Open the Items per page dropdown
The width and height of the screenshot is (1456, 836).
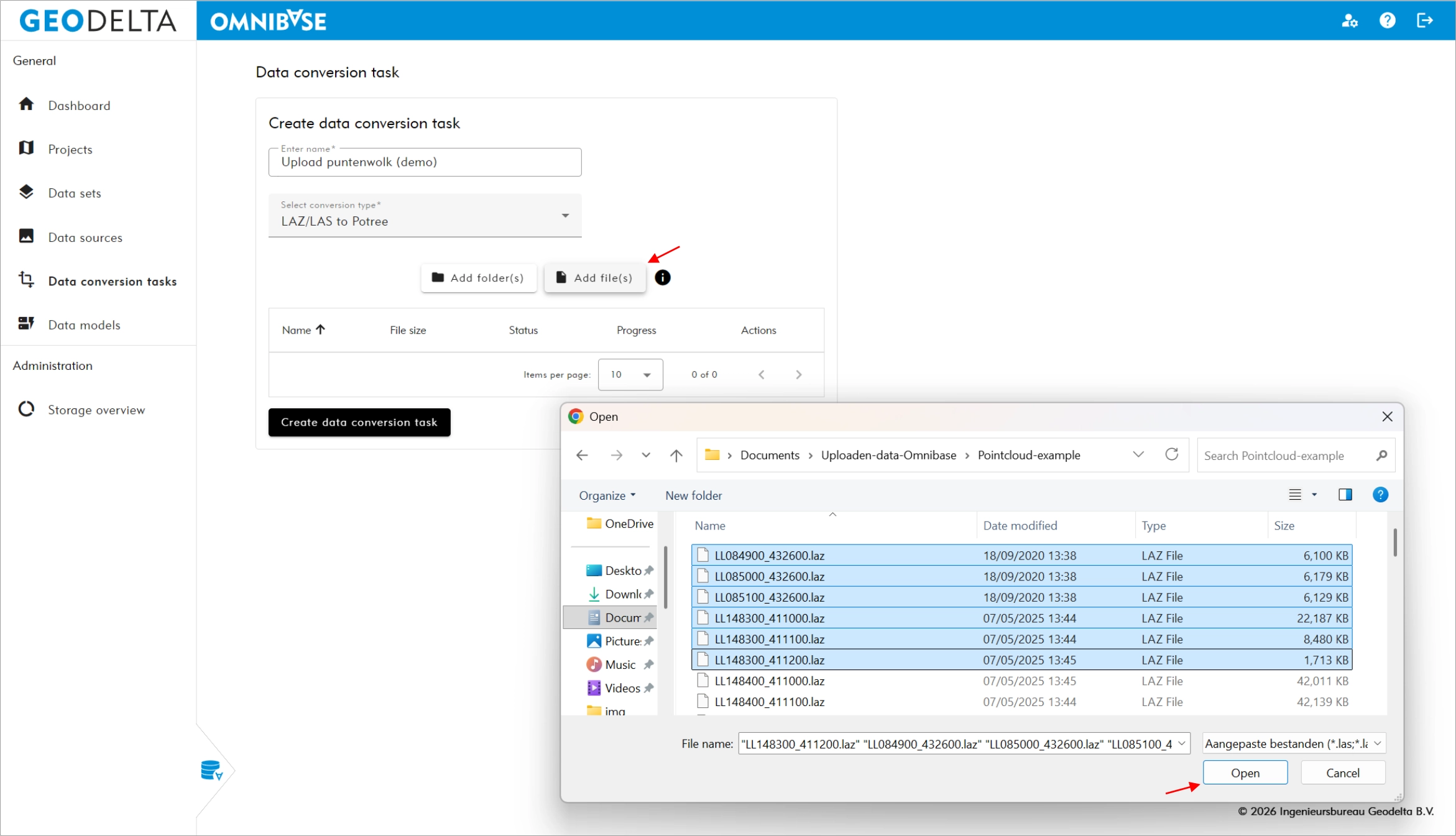630,375
